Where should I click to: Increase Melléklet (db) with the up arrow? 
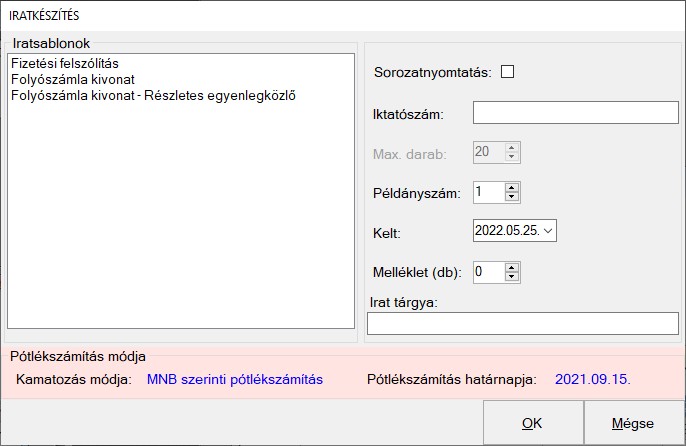click(x=512, y=266)
